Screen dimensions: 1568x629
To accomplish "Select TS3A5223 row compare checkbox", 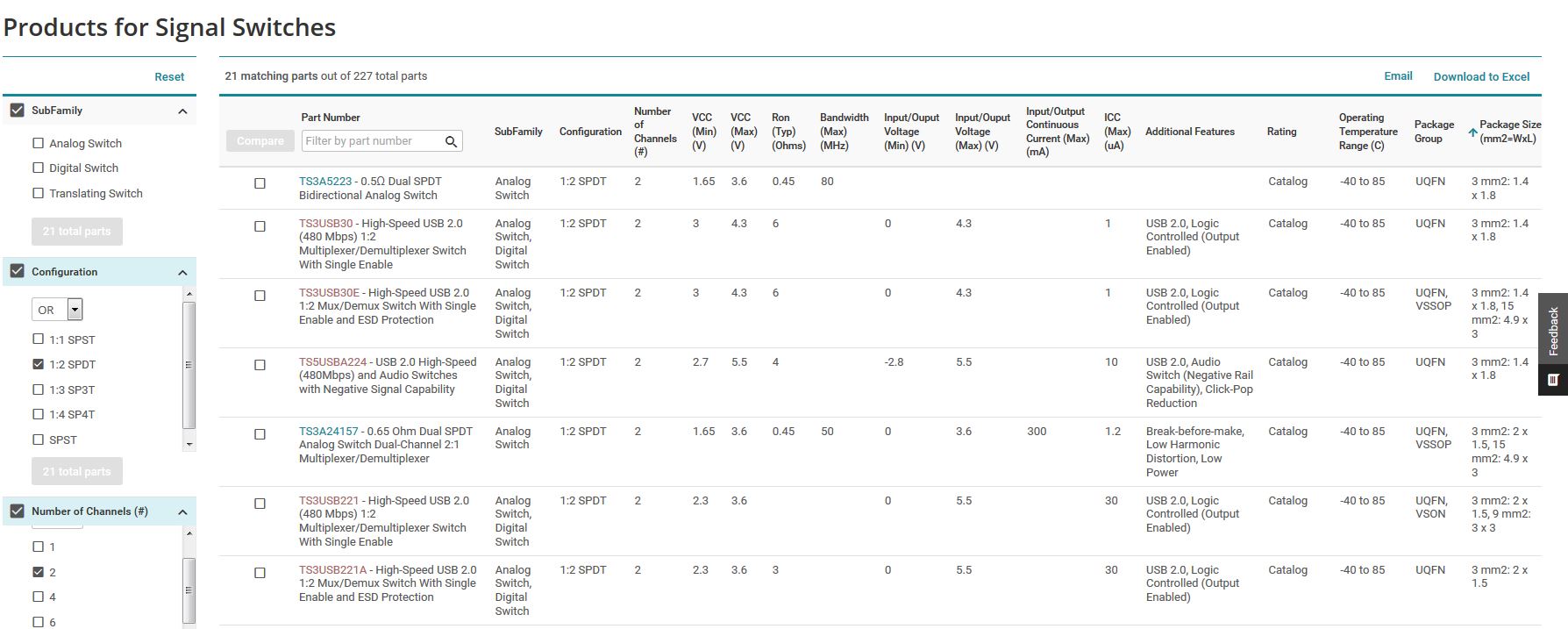I will (x=260, y=183).
